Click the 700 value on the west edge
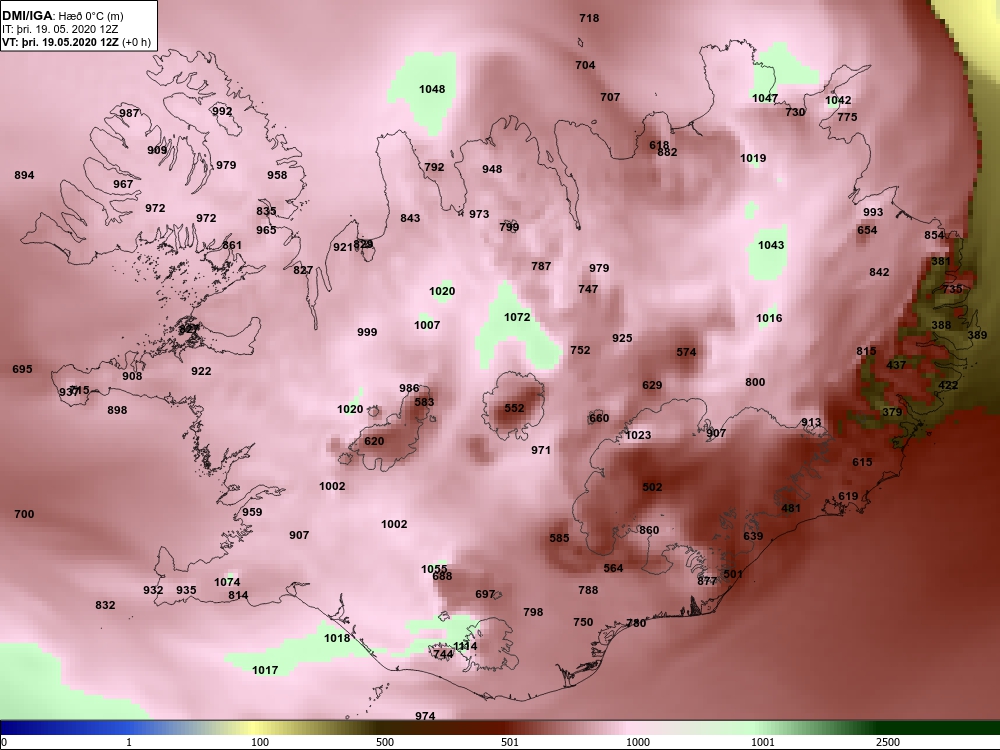The image size is (1000, 750). [x=24, y=514]
